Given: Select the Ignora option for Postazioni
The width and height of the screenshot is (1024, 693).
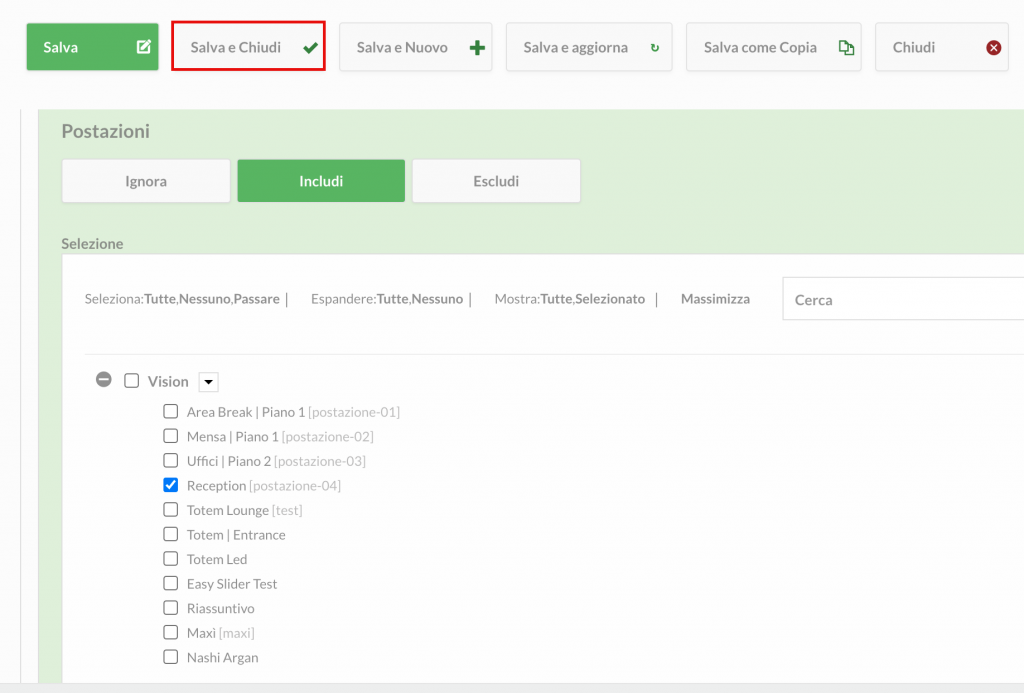Looking at the screenshot, I should point(146,181).
